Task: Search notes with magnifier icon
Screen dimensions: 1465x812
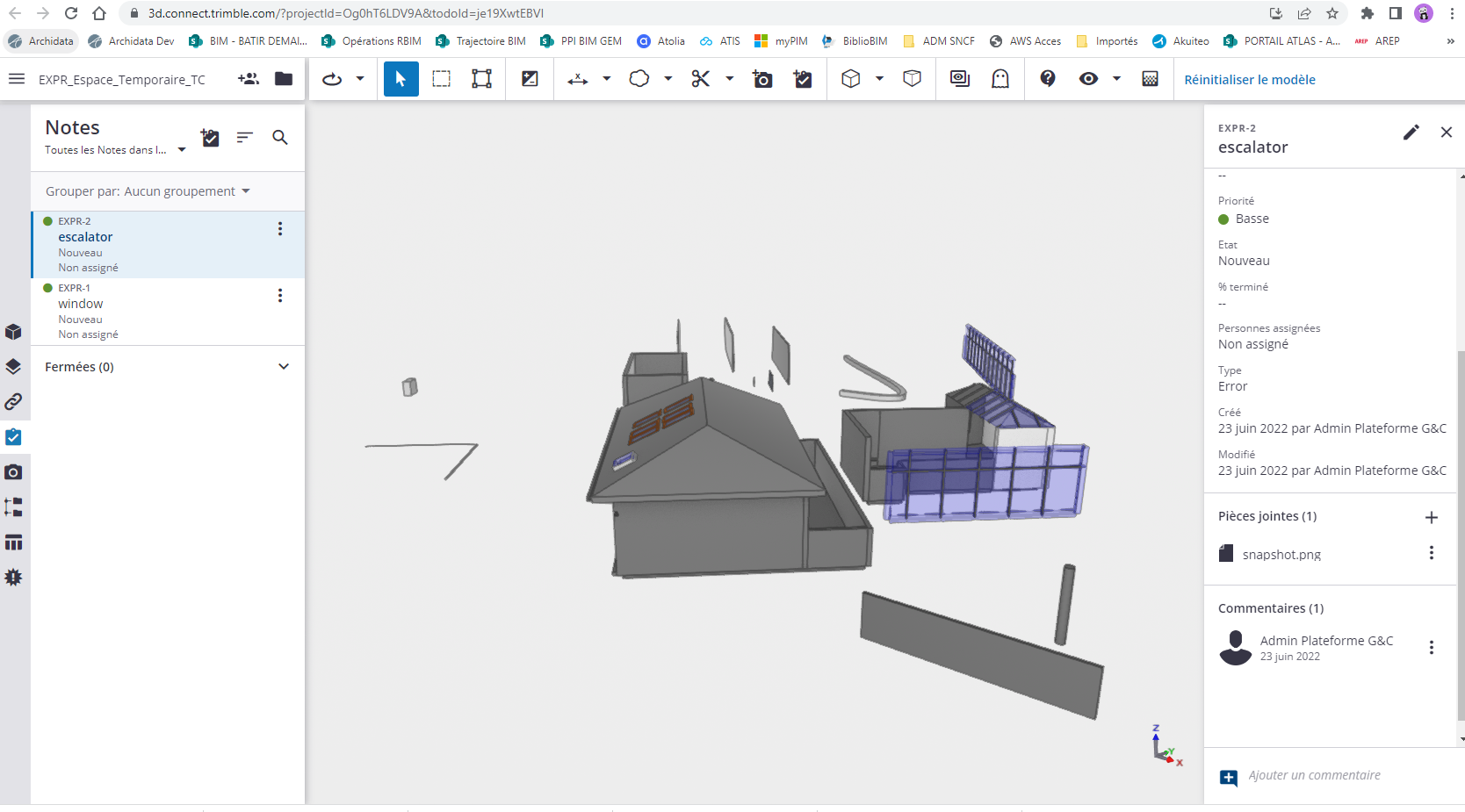Action: pyautogui.click(x=280, y=138)
